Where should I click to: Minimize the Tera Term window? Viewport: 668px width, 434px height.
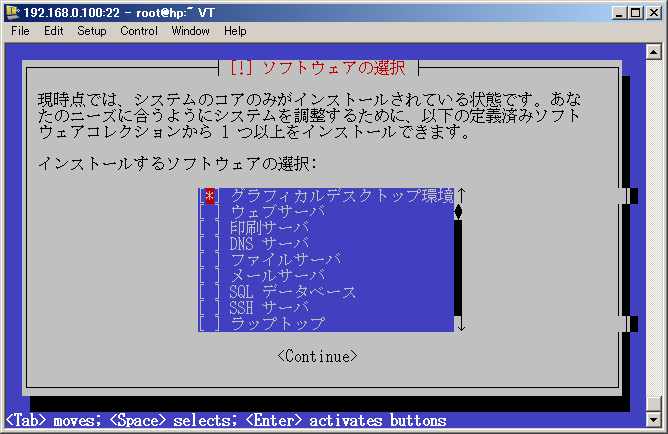pyautogui.click(x=619, y=13)
